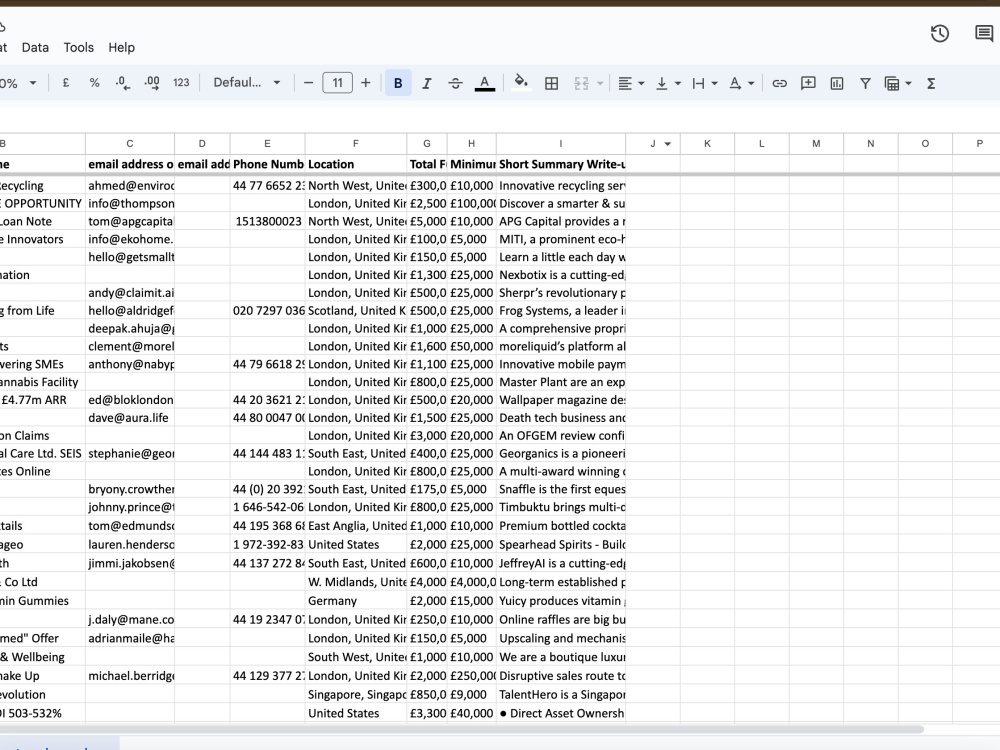Insert link icon
1000x750 pixels.
tap(779, 83)
